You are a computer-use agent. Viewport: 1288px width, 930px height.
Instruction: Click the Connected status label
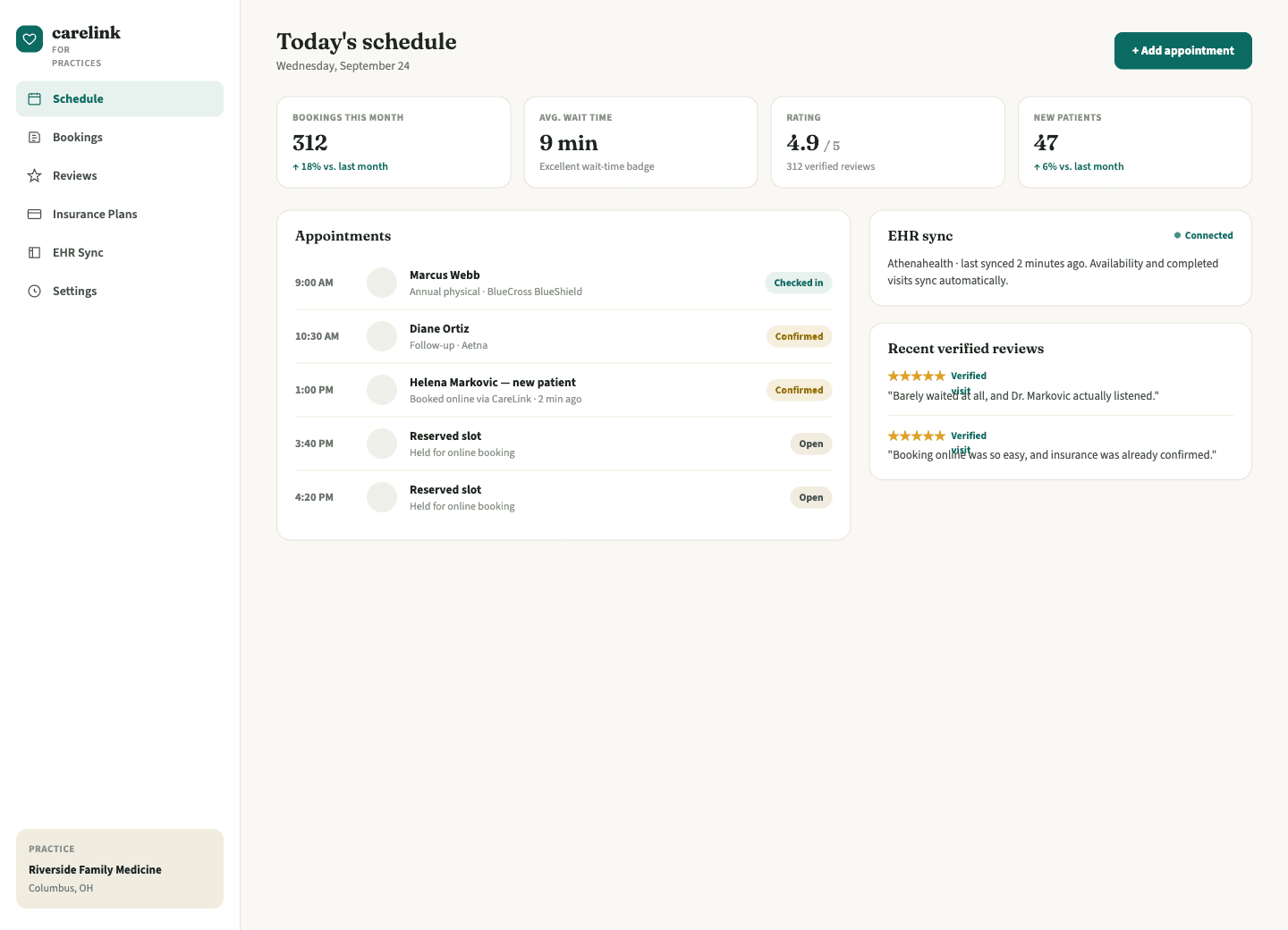pos(1208,235)
